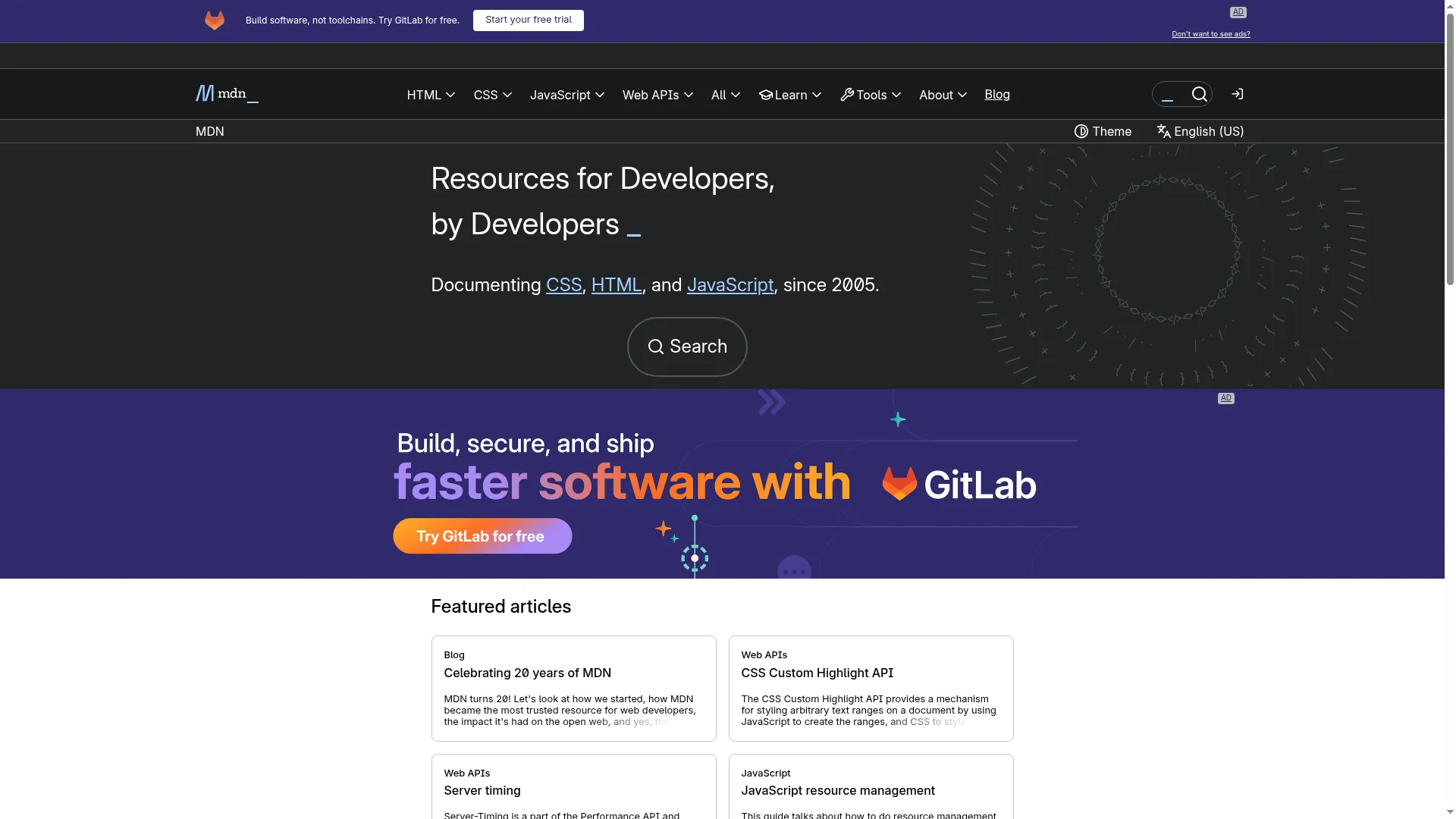Image resolution: width=1456 pixels, height=819 pixels.
Task: Open the About menu
Action: pyautogui.click(x=943, y=95)
